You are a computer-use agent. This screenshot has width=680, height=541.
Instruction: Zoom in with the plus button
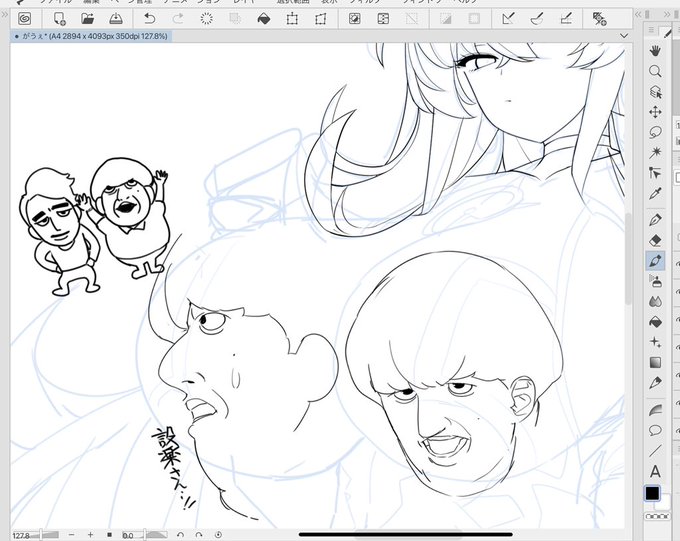[90, 535]
